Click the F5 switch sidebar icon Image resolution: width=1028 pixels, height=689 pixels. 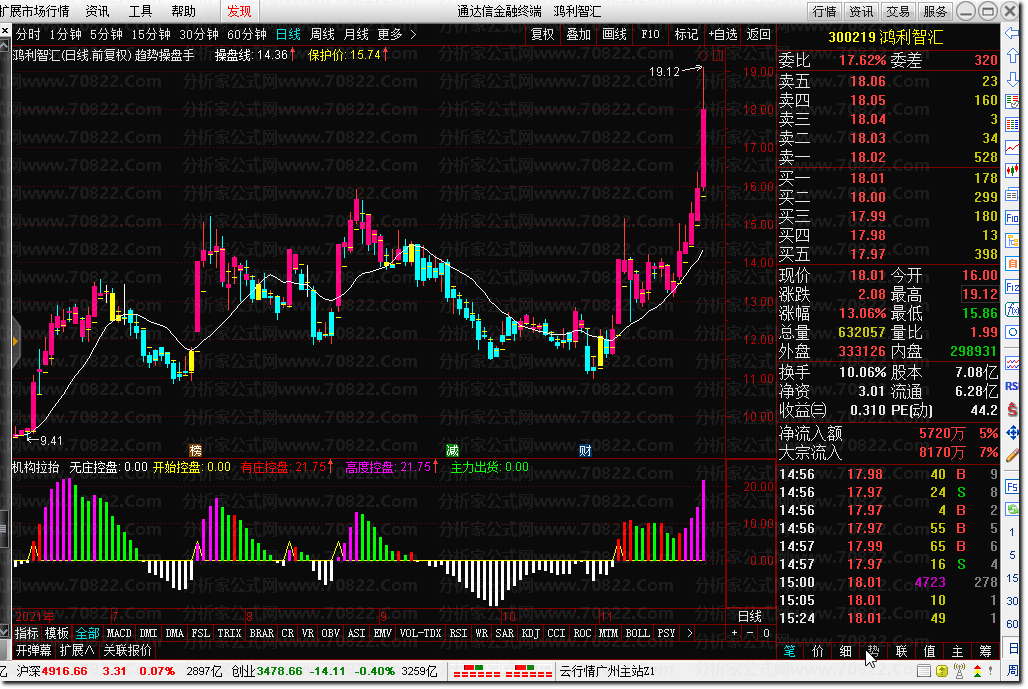(1012, 487)
